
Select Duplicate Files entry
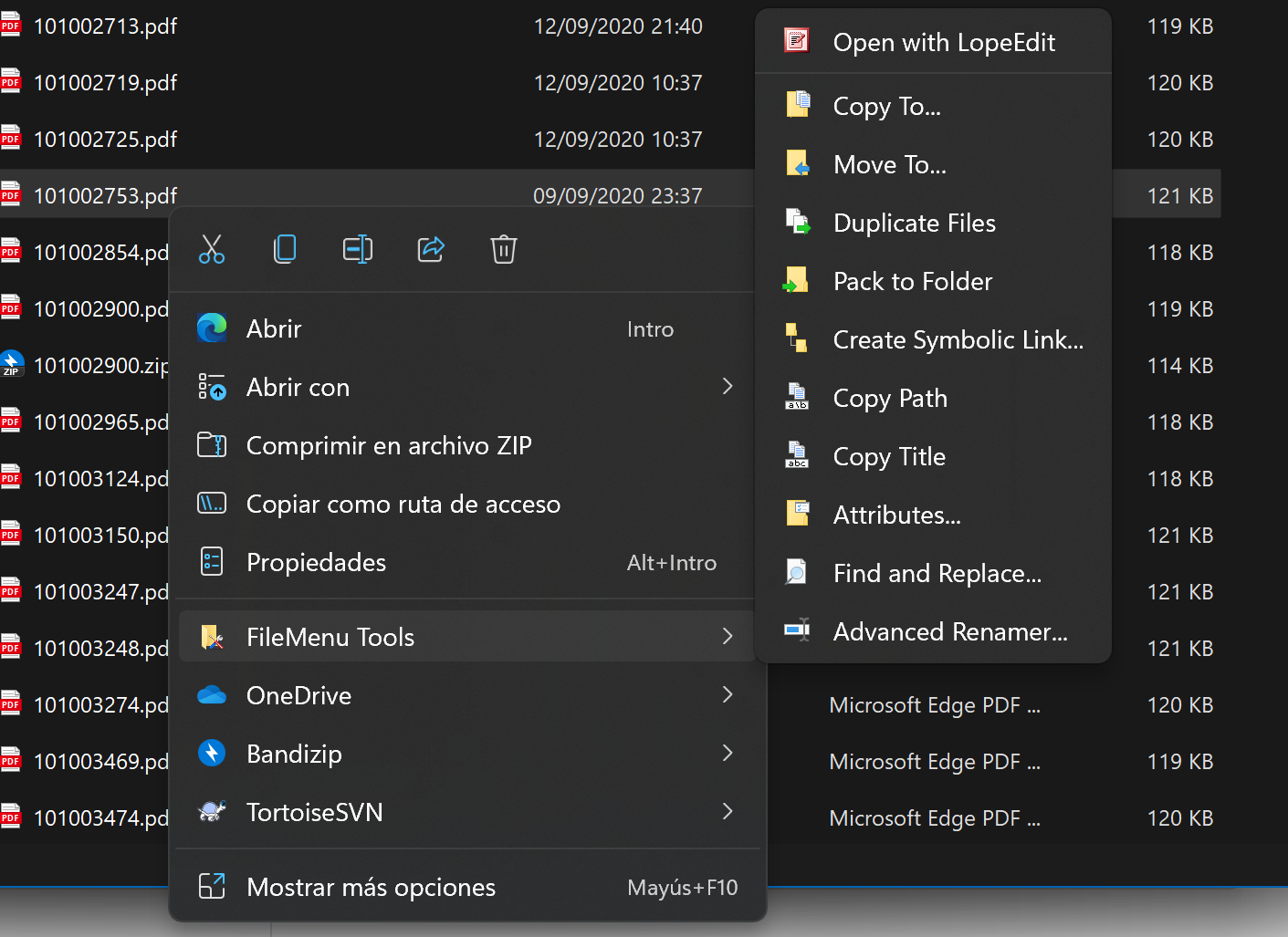933,223
